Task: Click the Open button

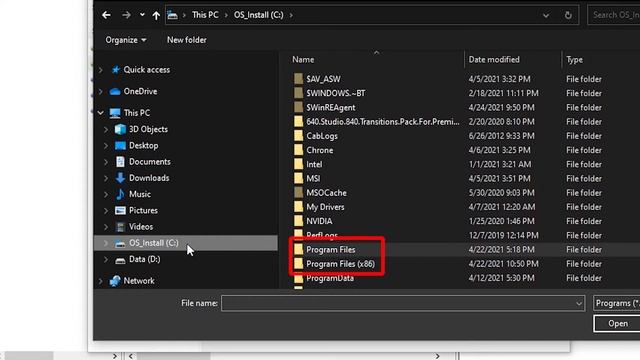Action: [617, 324]
